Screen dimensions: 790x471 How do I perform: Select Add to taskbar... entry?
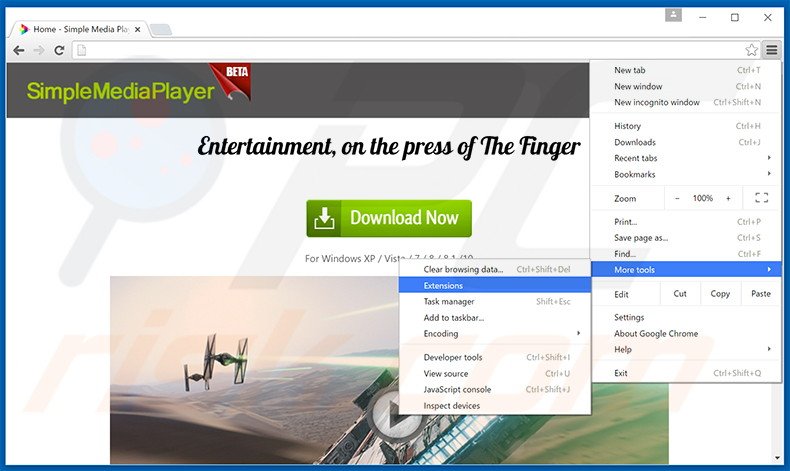click(495, 318)
